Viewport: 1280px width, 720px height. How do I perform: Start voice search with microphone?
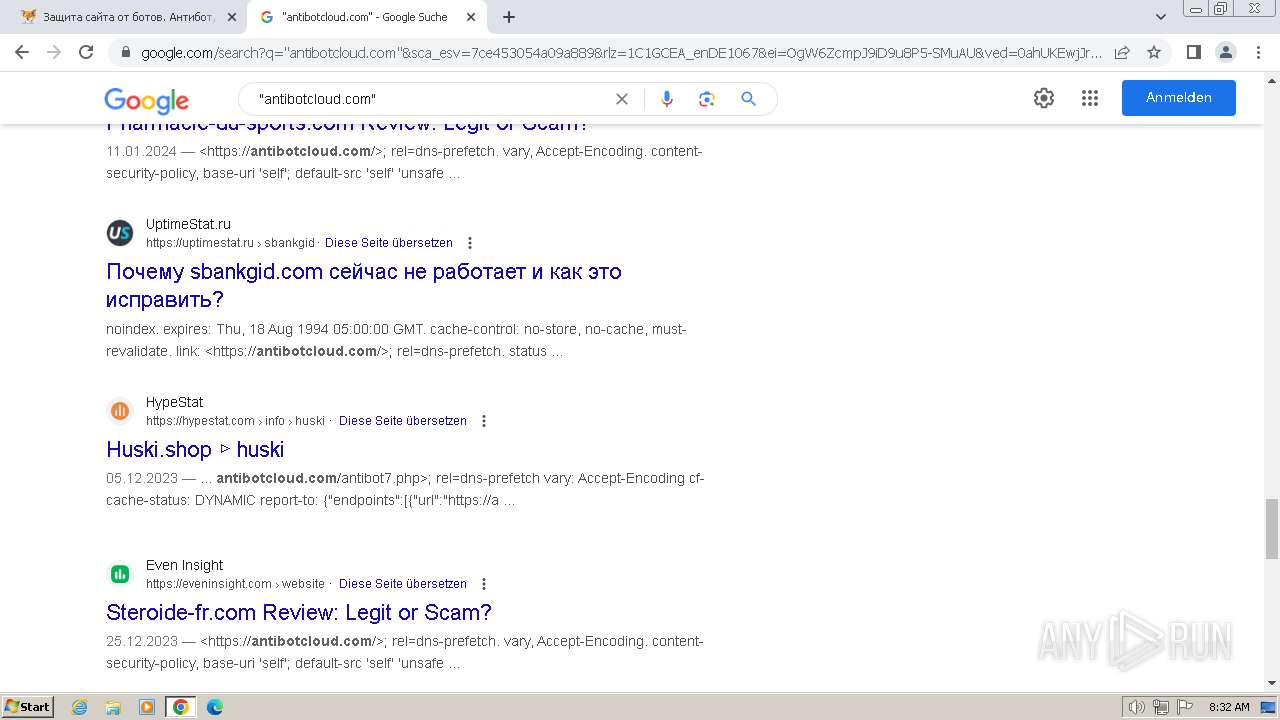[x=667, y=99]
